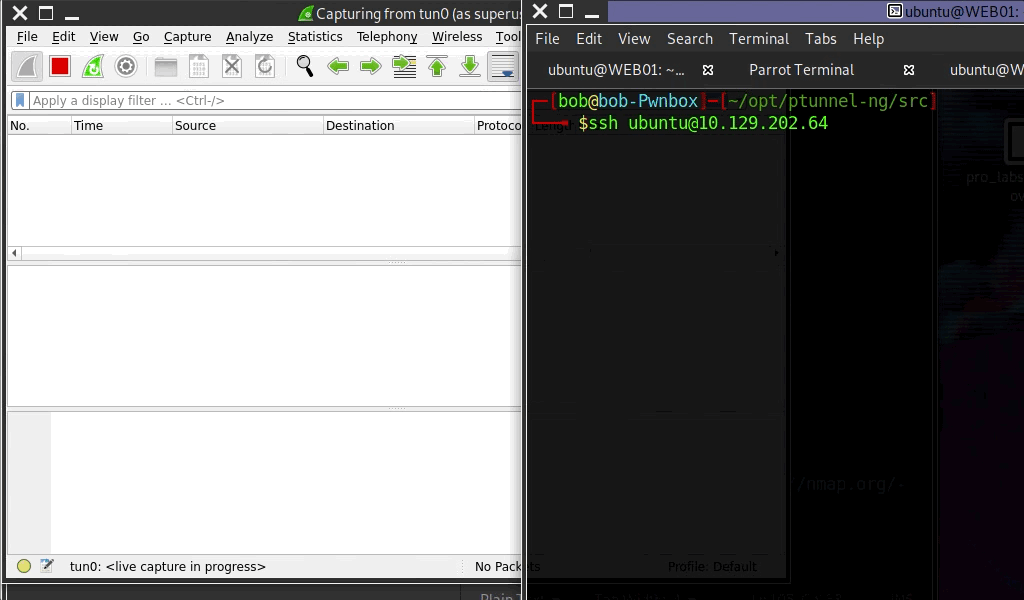The image size is (1024, 600).
Task: Save the capture file via the toolbar icon
Action: (x=199, y=67)
